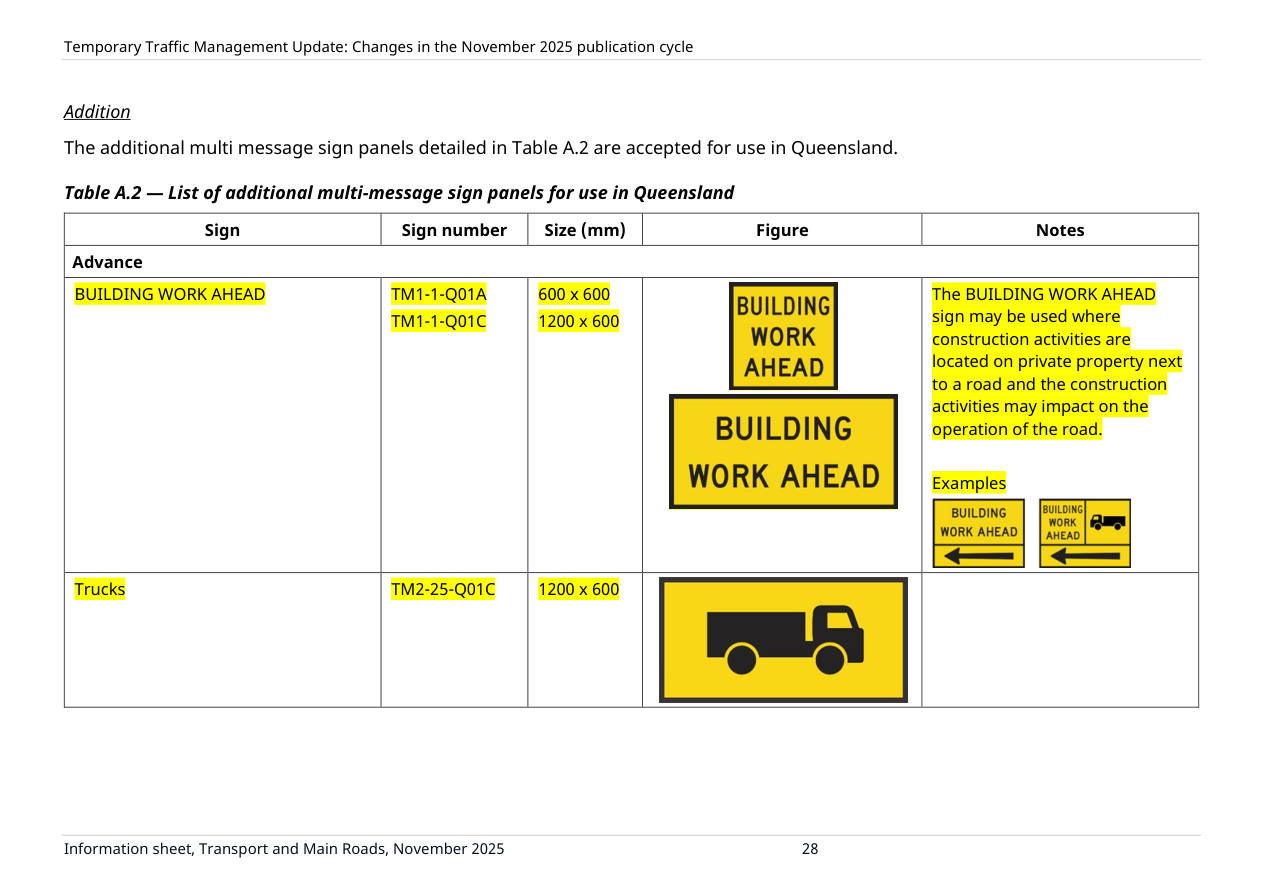Click the notes line 'operation of the road.'
The width and height of the screenshot is (1263, 893).
(1017, 430)
